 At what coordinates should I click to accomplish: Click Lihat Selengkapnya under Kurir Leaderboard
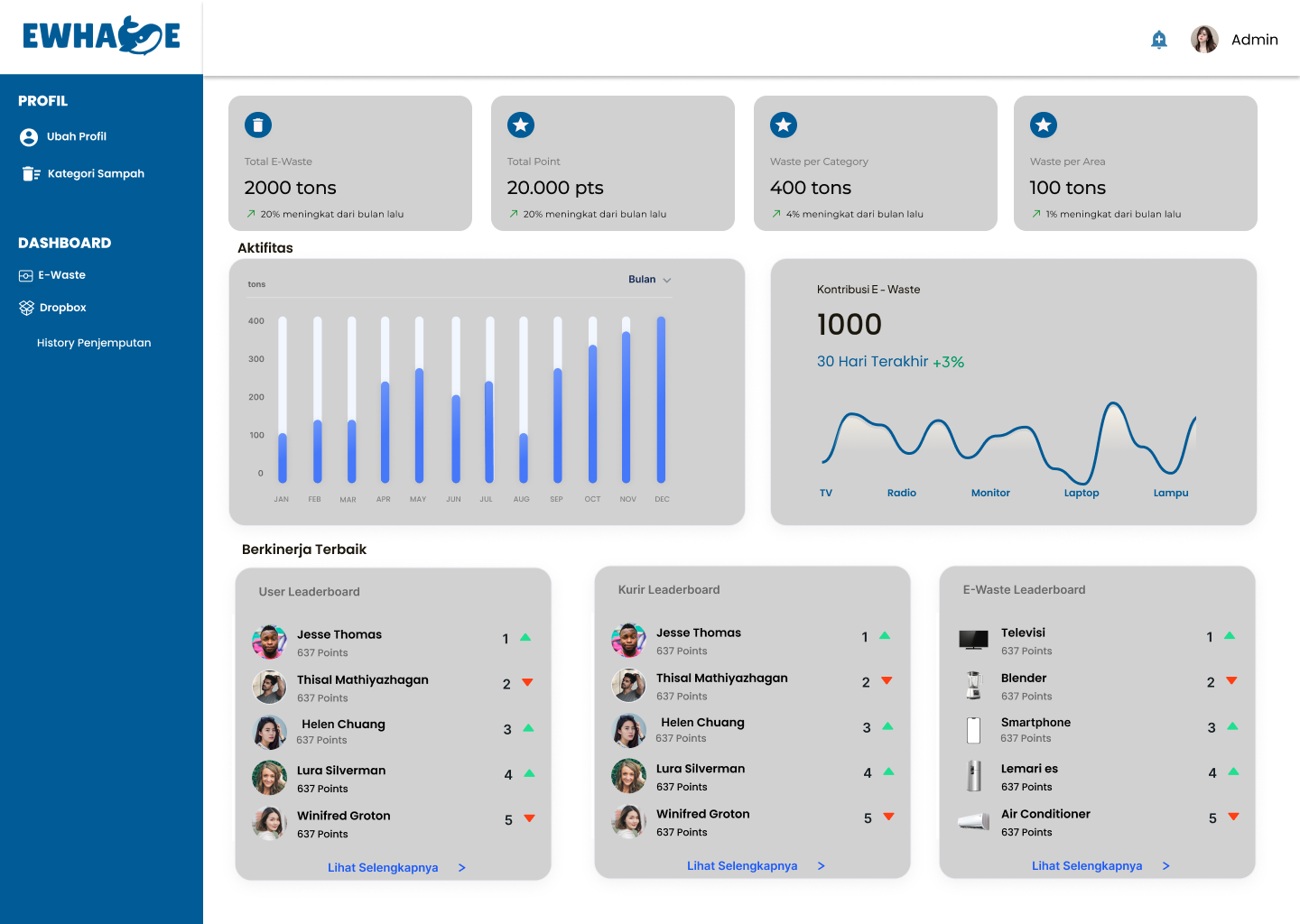(742, 866)
